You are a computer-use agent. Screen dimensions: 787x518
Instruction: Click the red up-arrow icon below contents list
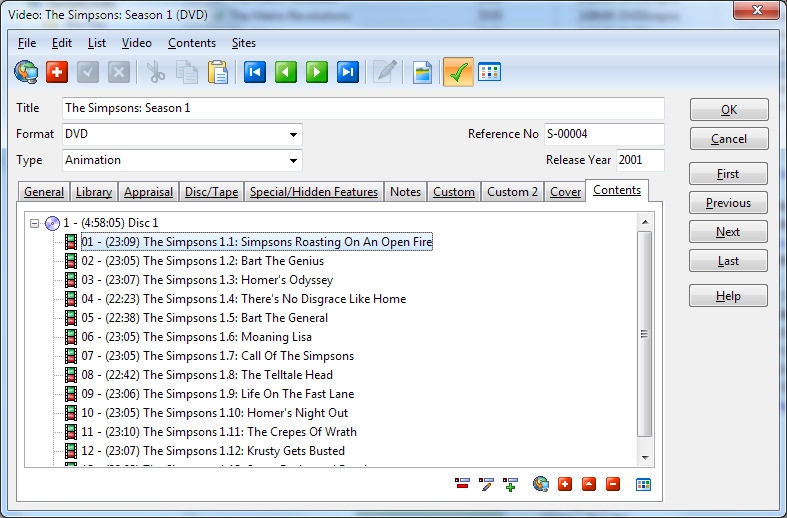coord(589,484)
